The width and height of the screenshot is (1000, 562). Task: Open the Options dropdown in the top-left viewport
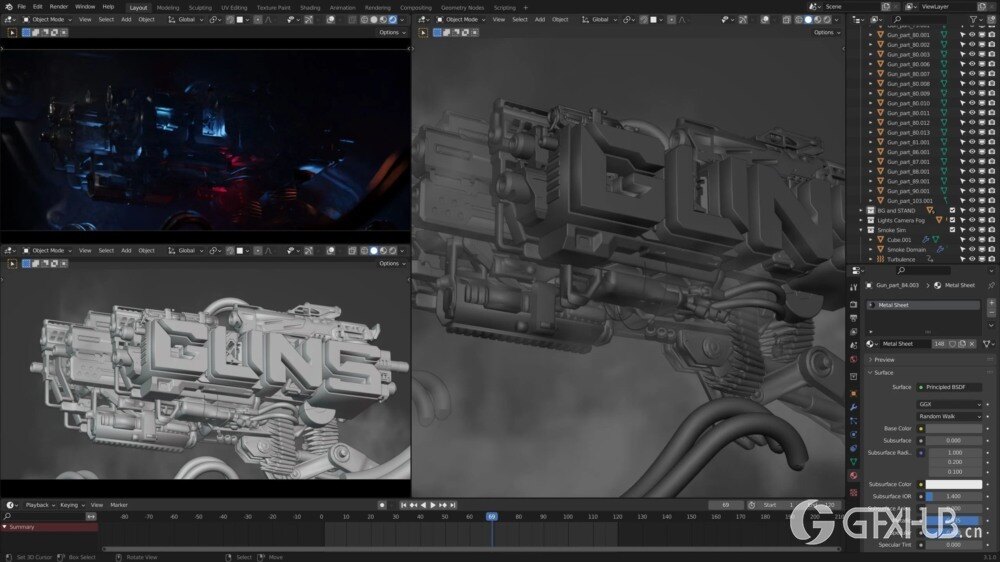392,33
